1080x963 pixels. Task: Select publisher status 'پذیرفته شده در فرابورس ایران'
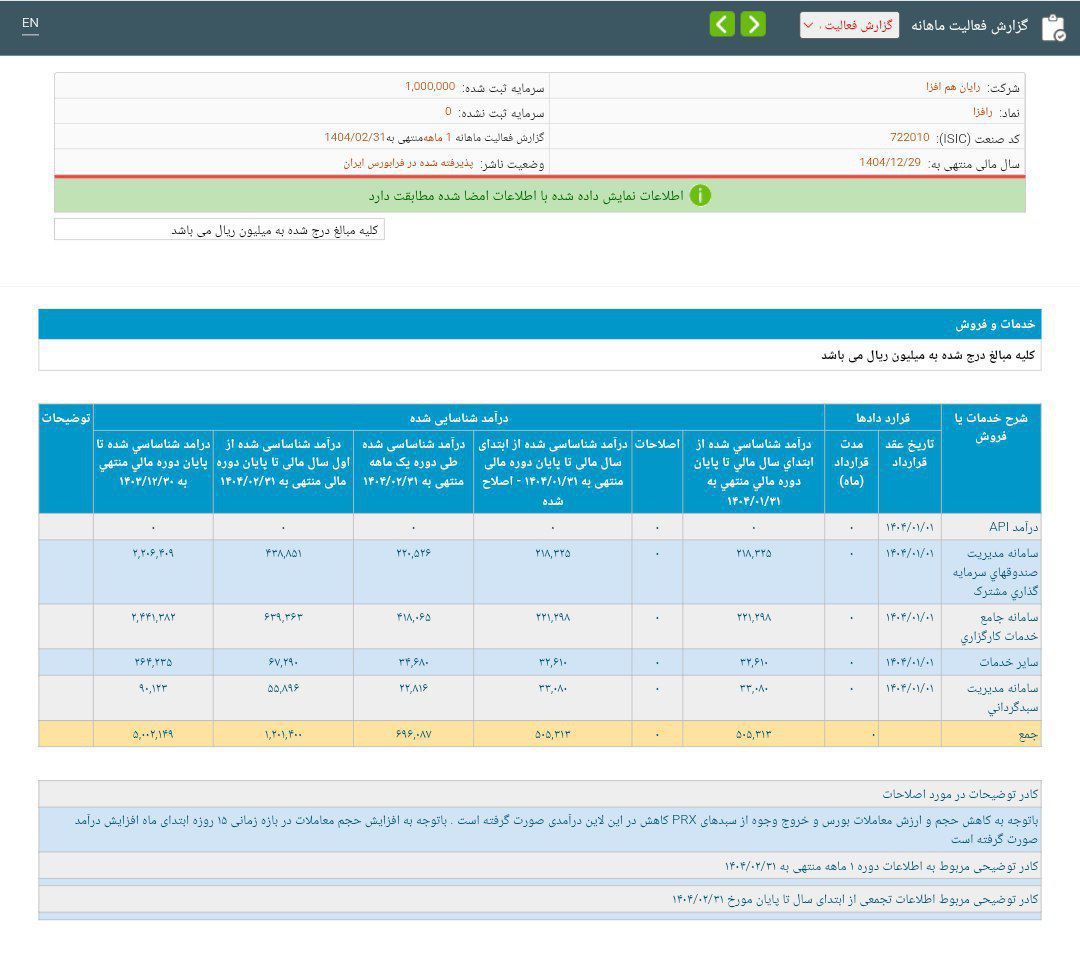pyautogui.click(x=408, y=163)
